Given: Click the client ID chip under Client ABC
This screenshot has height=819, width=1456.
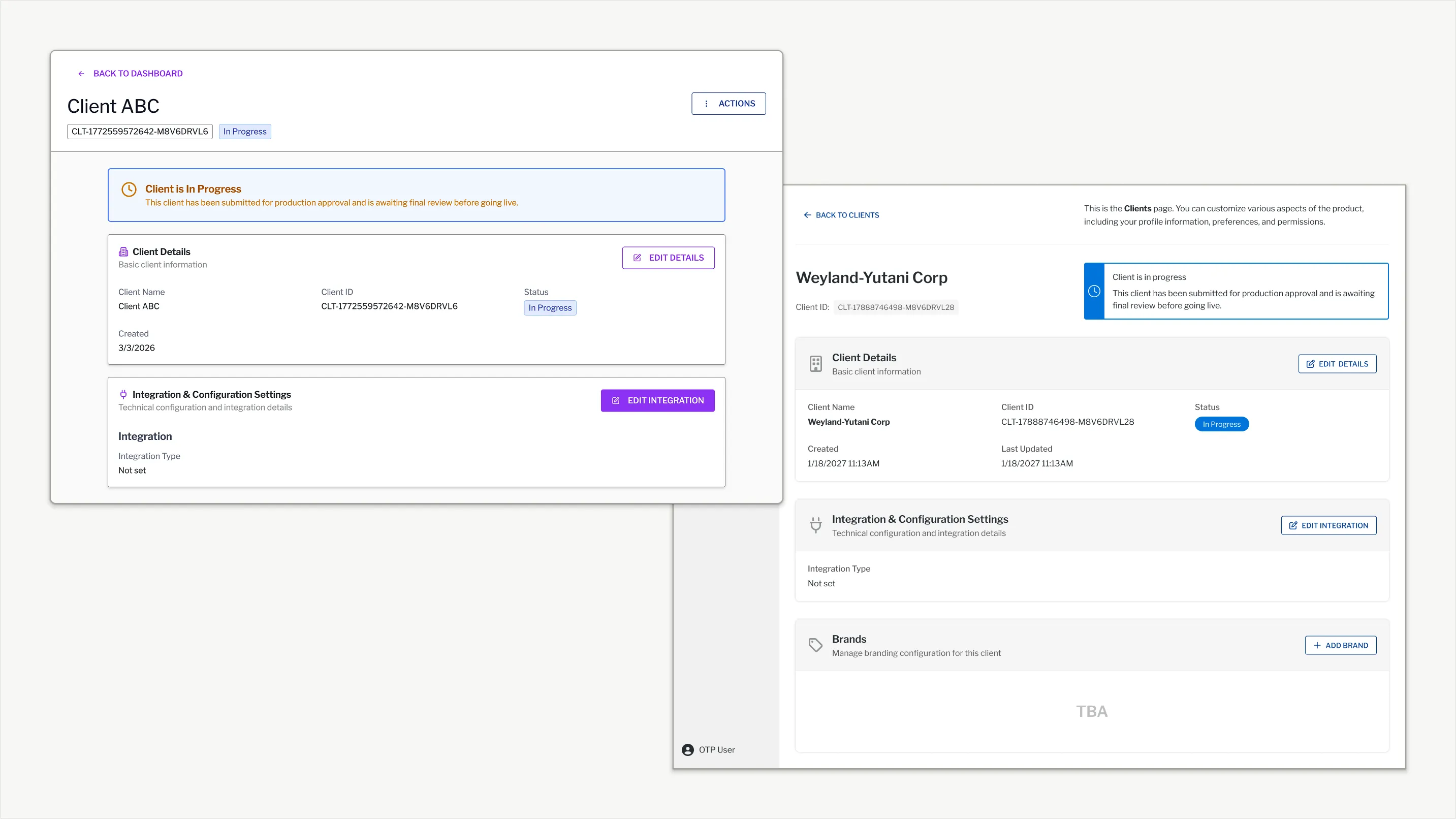Looking at the screenshot, I should 140,132.
